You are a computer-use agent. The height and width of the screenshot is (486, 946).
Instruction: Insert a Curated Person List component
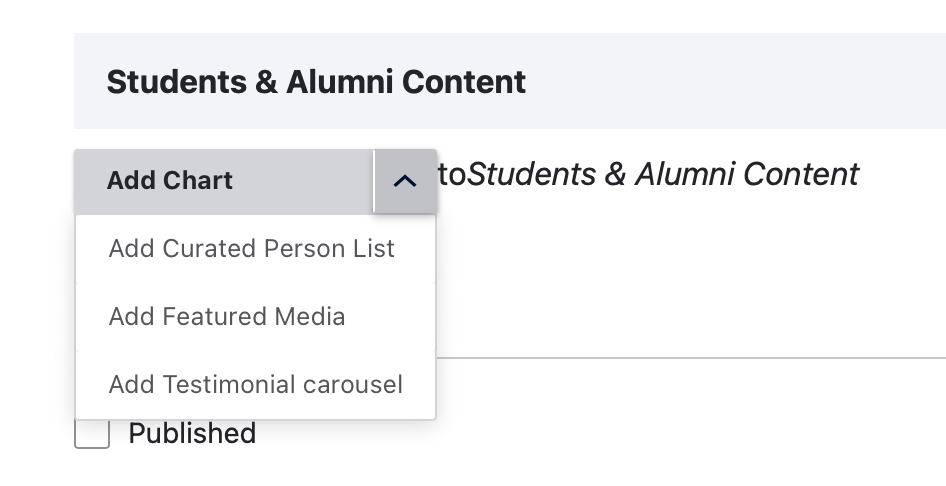point(252,249)
